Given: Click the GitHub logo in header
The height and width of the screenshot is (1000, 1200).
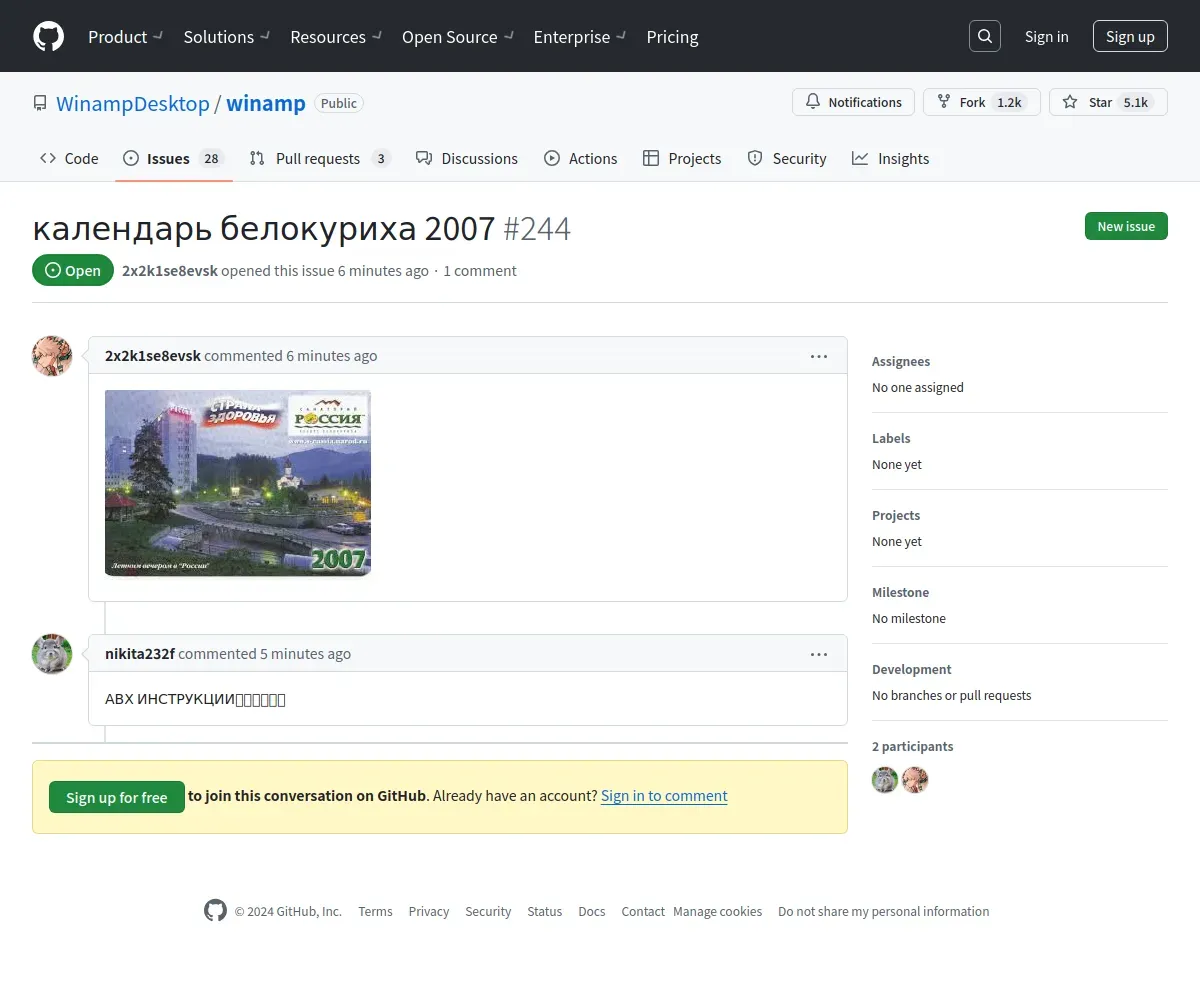Looking at the screenshot, I should click(48, 37).
